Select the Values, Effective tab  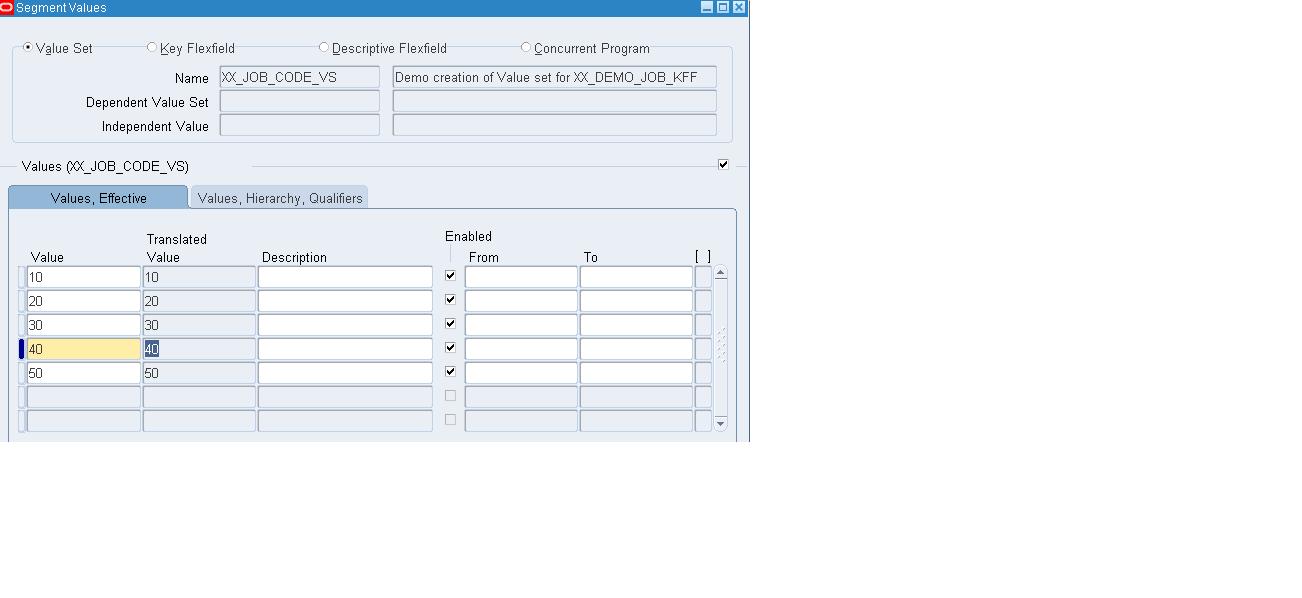pos(97,197)
